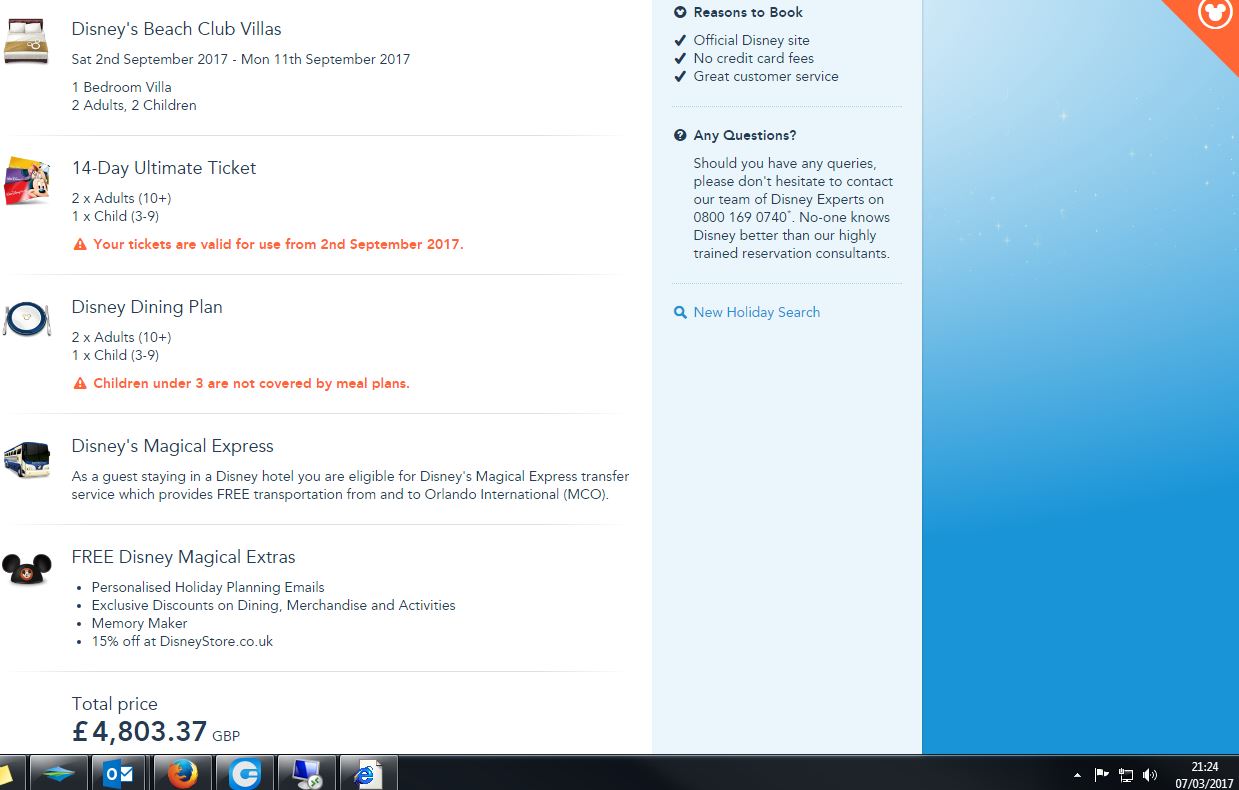Click the checkmark beside Great customer service
Image resolution: width=1239 pixels, height=790 pixels.
point(680,76)
